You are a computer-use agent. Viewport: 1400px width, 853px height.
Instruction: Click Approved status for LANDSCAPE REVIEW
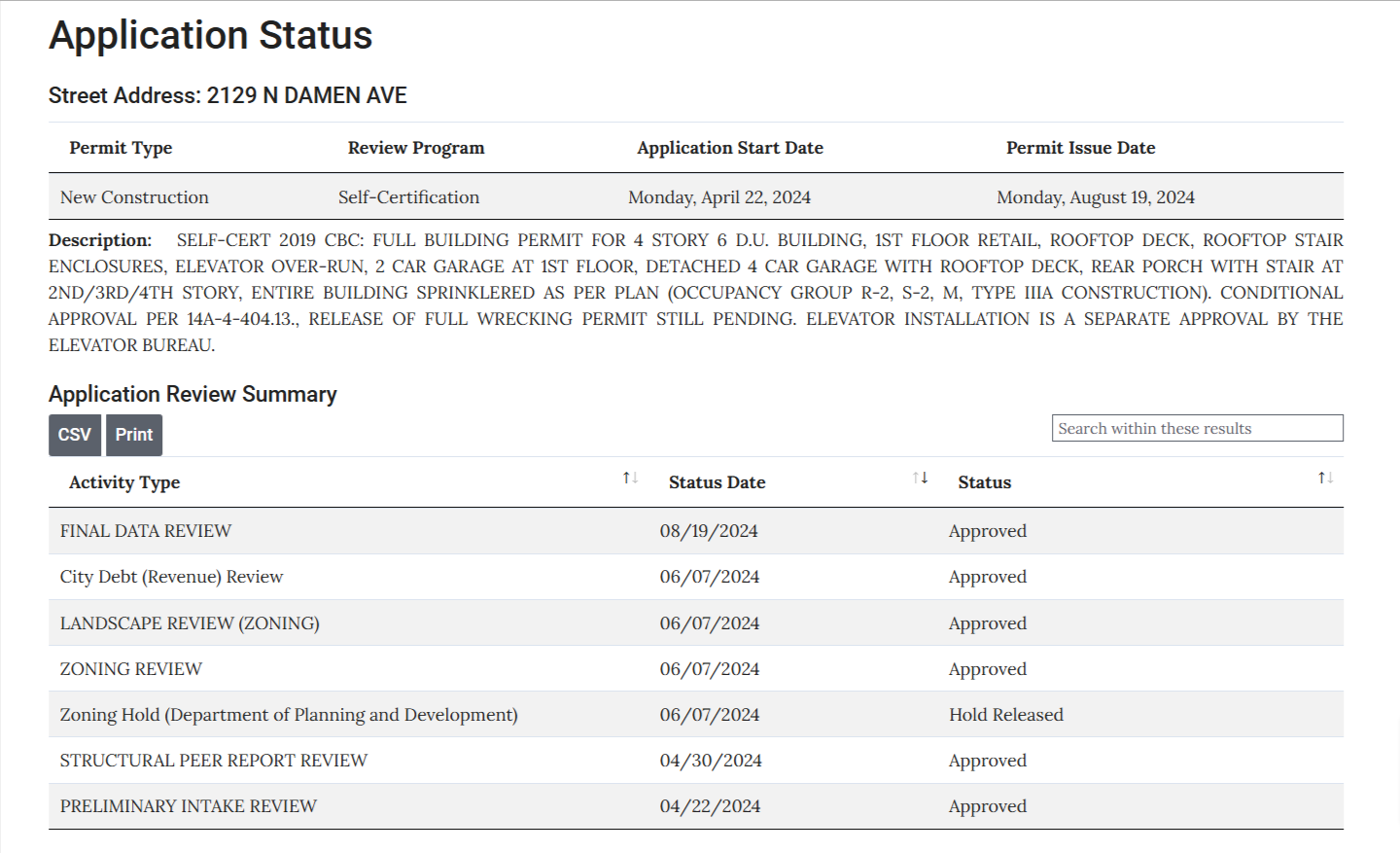point(988,623)
